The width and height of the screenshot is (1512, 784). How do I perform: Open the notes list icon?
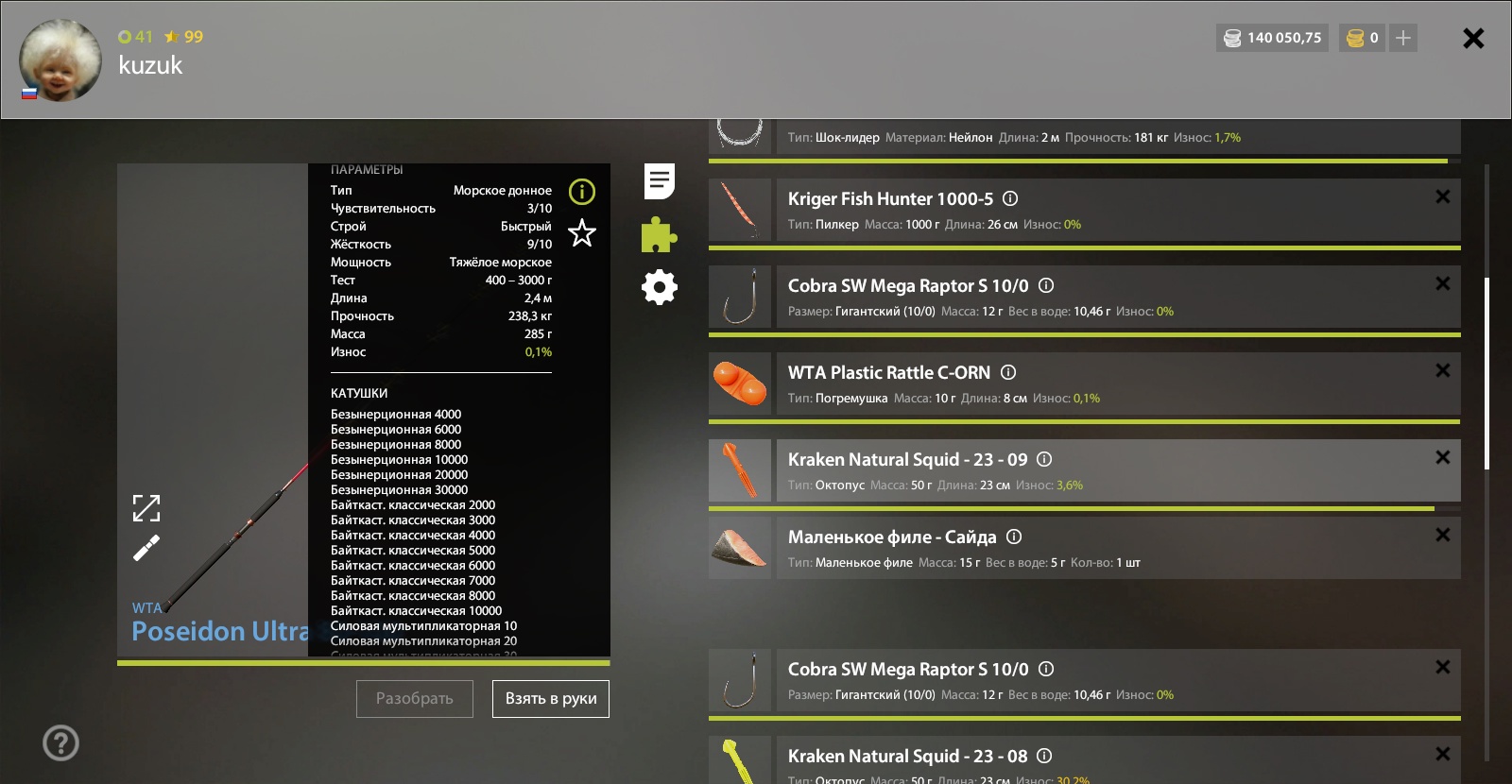660,181
